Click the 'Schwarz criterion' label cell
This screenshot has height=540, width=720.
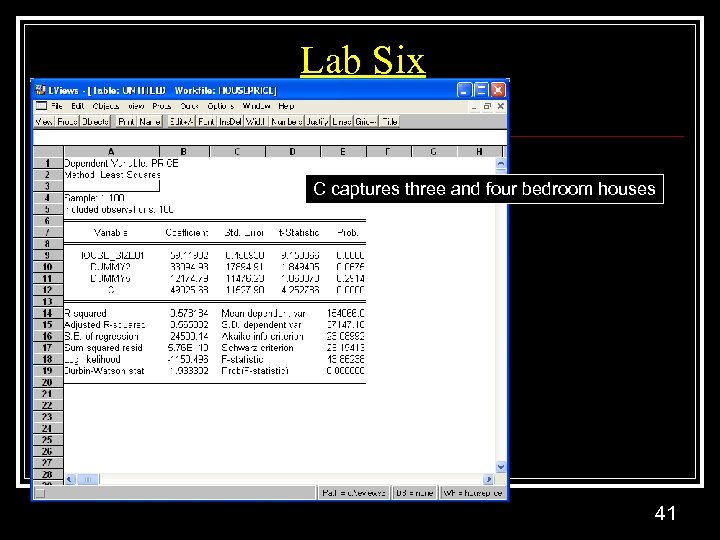point(257,348)
